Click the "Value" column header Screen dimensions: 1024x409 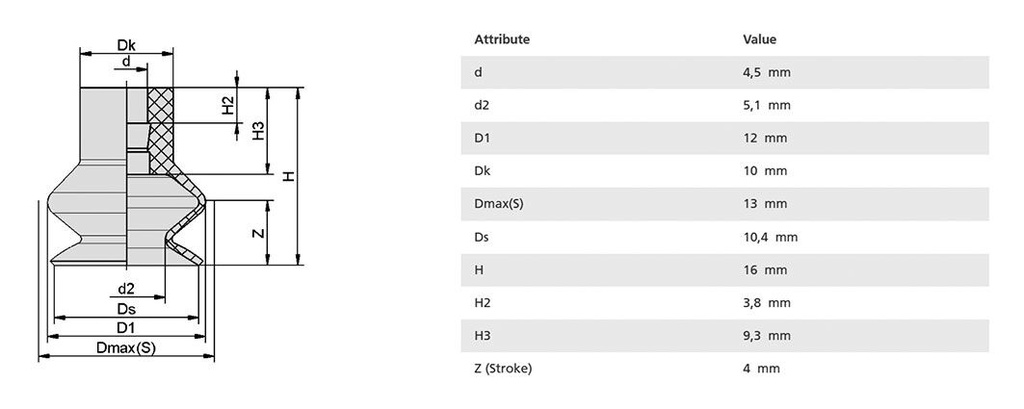(x=759, y=40)
